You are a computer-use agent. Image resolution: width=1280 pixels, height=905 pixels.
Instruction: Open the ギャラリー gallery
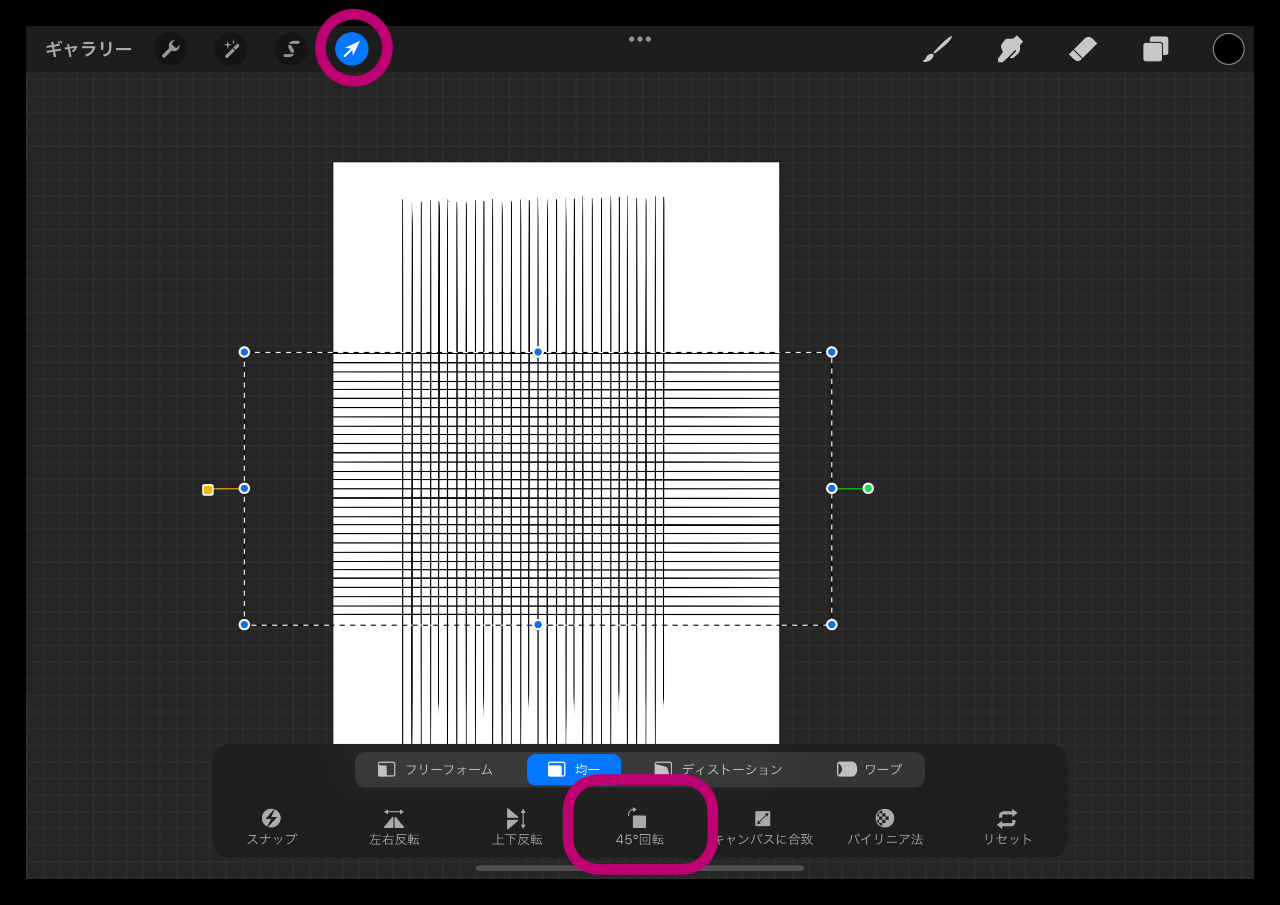click(x=88, y=49)
